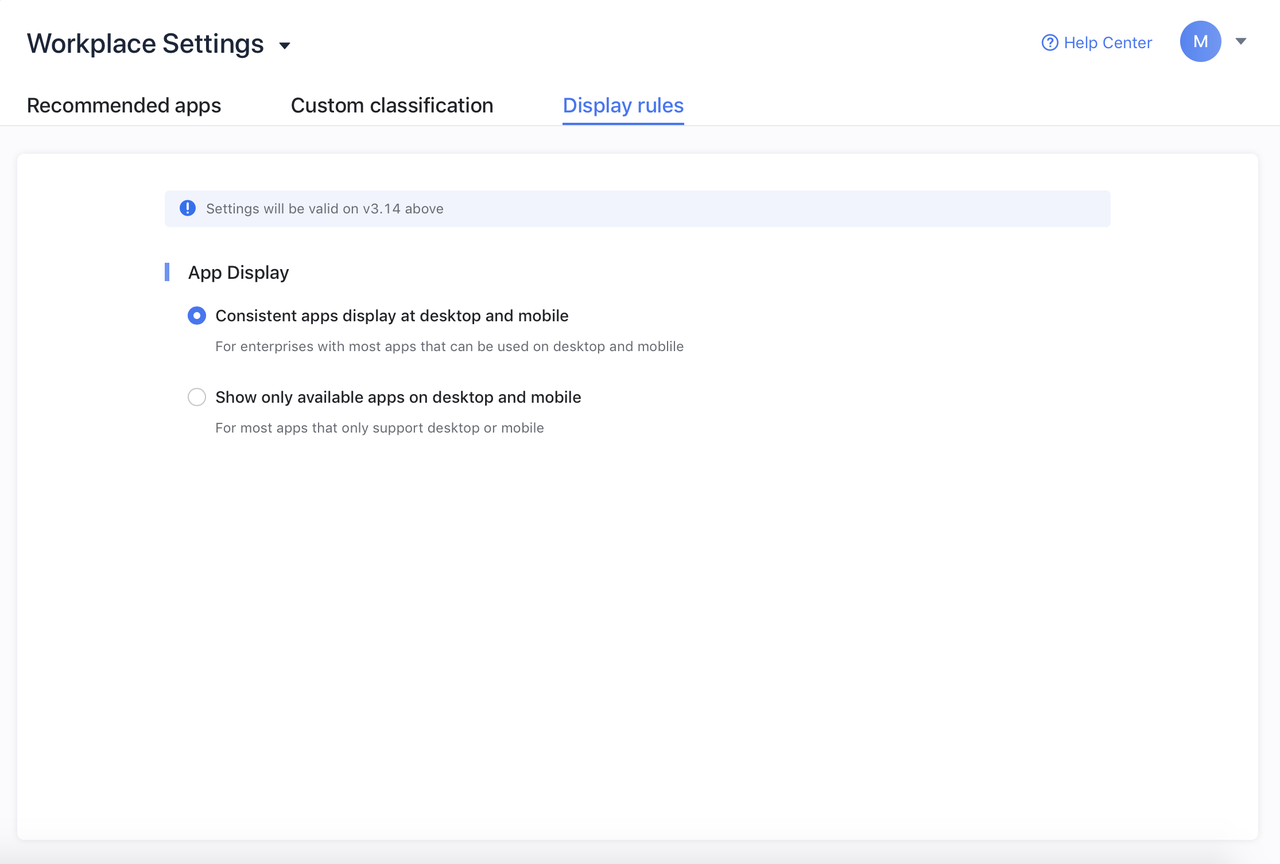Open the account menu arrow beside avatar
The height and width of the screenshot is (864, 1280).
1241,42
